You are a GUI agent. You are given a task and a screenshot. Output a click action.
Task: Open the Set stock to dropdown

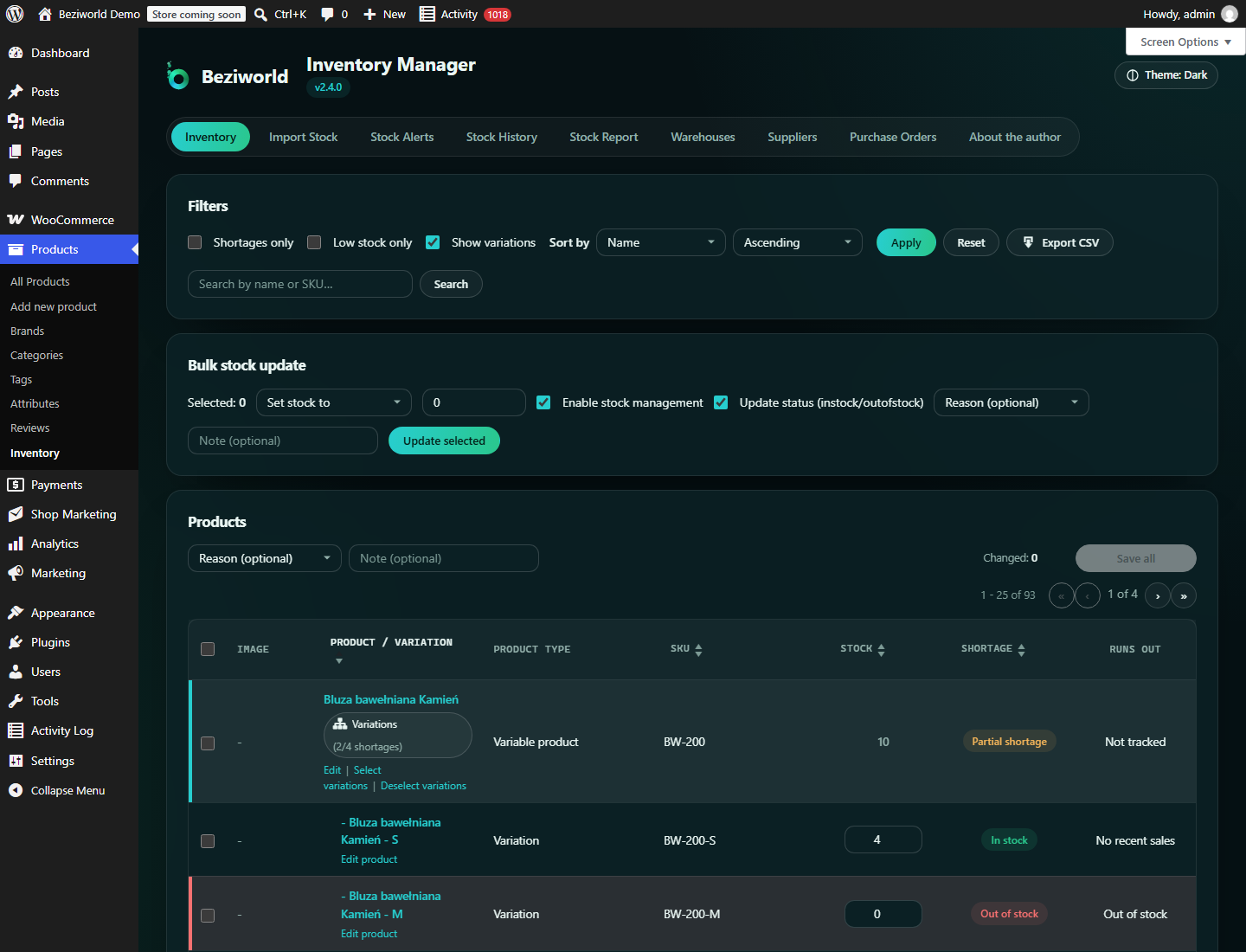[x=334, y=402]
